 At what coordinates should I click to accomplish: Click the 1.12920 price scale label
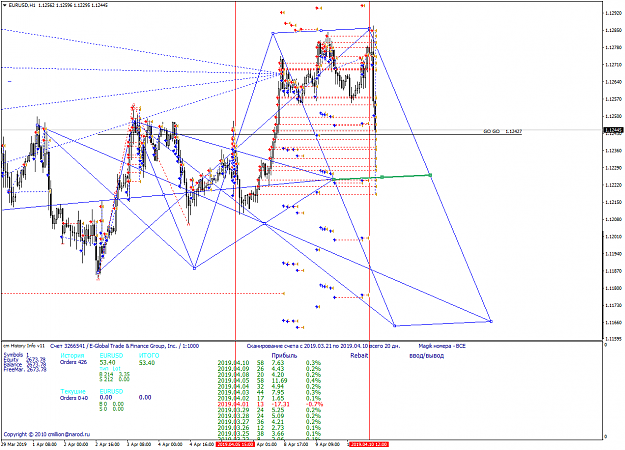613,13
